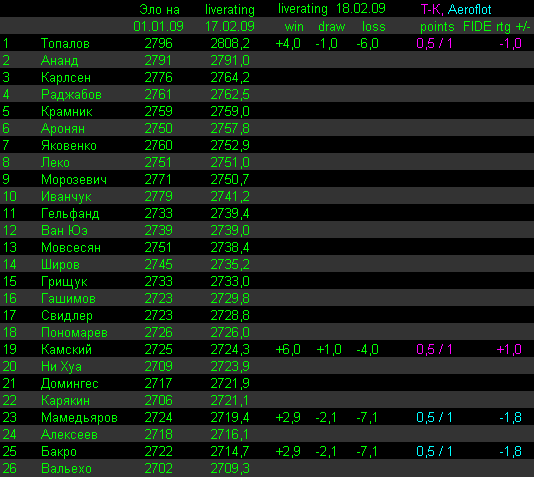The width and height of the screenshot is (534, 477).
Task: Click the 17.02.09 liverating date header
Action: 230,27
